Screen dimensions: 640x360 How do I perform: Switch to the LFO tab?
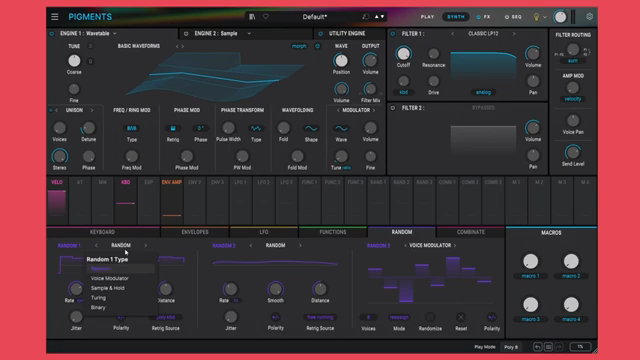pyautogui.click(x=264, y=232)
